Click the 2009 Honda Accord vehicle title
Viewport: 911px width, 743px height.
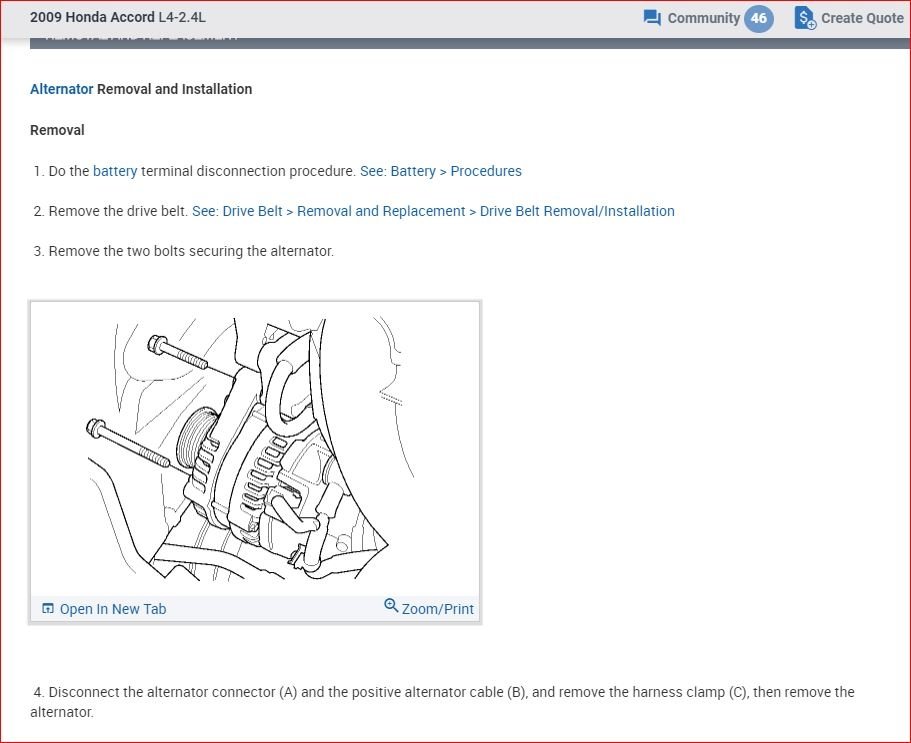(x=117, y=17)
